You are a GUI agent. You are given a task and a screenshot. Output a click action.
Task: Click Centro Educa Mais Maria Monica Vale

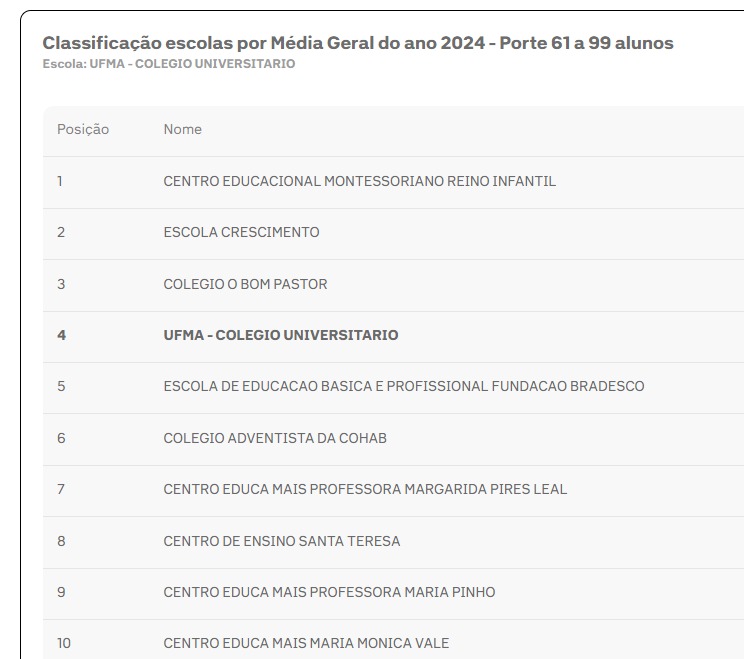(306, 643)
